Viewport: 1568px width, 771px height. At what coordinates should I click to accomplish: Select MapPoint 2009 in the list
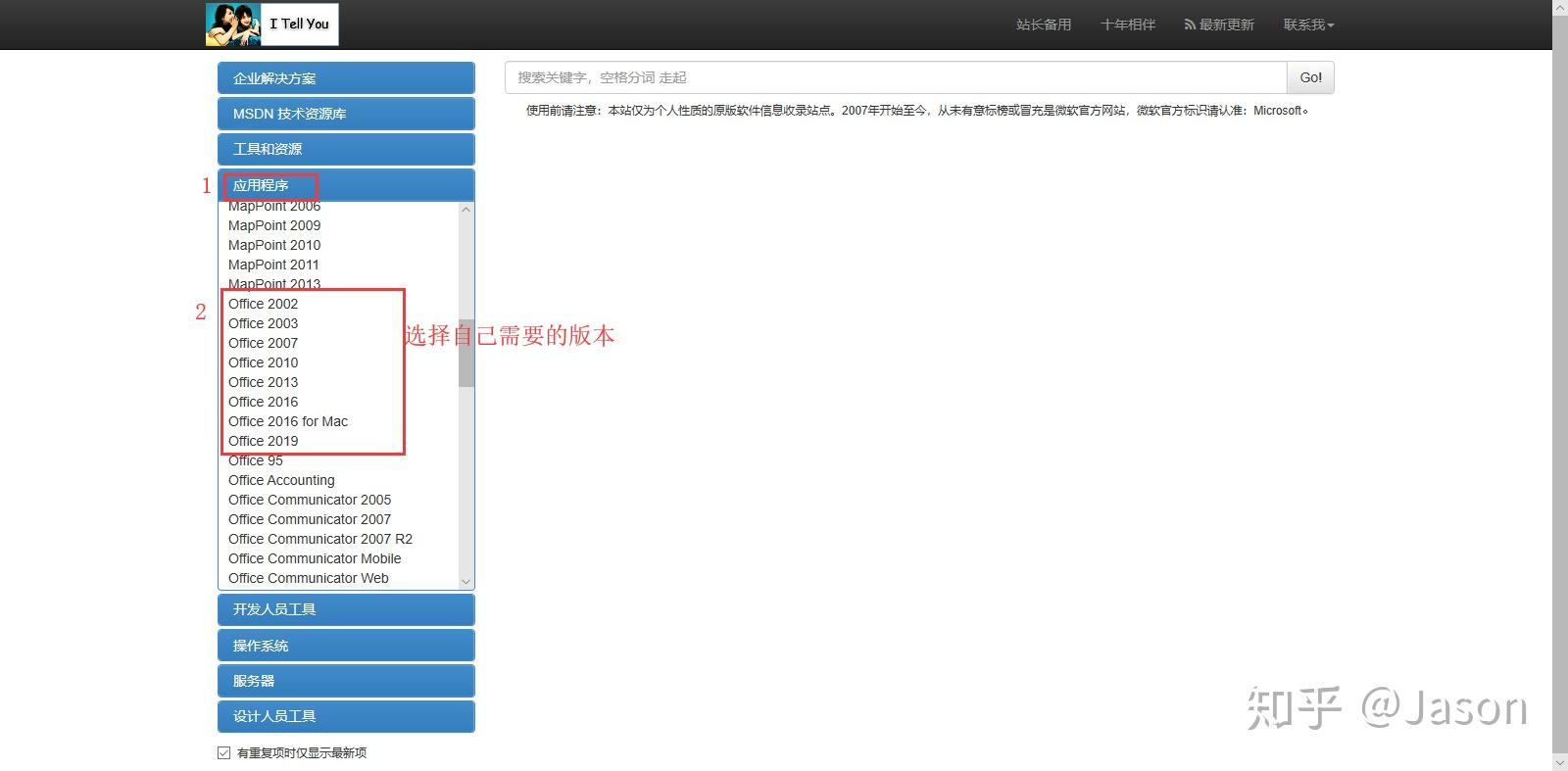[274, 225]
